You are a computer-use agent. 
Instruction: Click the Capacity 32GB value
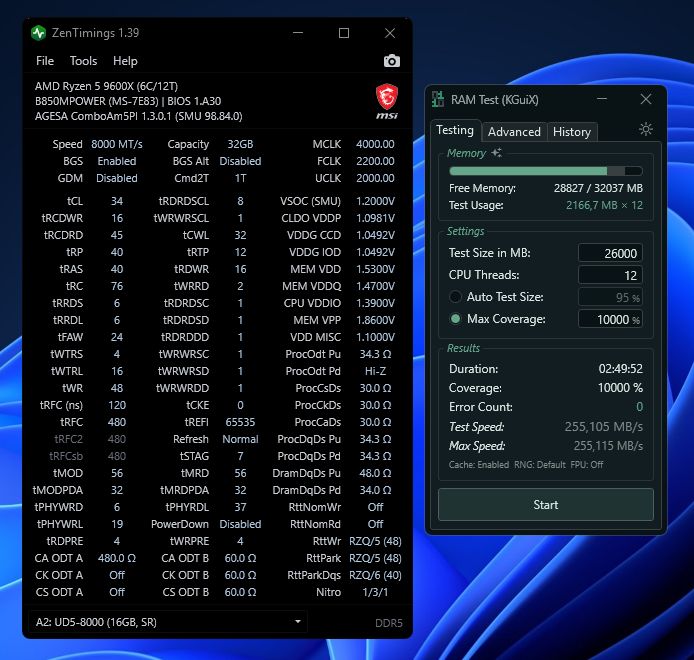[240, 144]
